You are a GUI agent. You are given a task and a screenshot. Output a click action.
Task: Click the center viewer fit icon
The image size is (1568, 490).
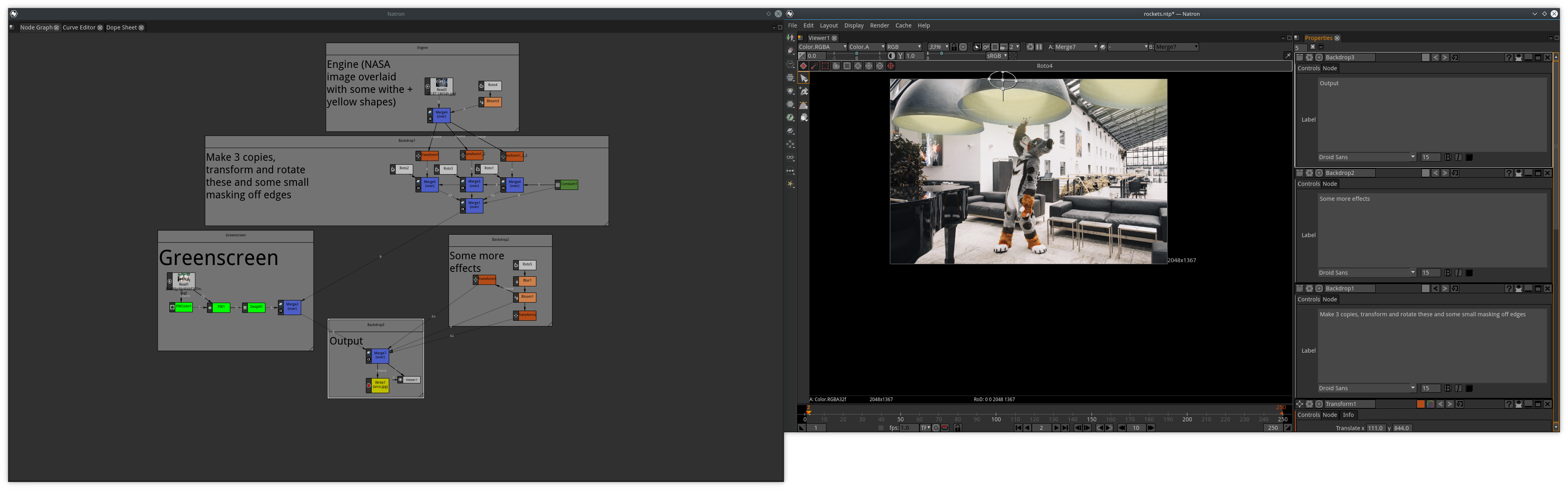tap(963, 47)
